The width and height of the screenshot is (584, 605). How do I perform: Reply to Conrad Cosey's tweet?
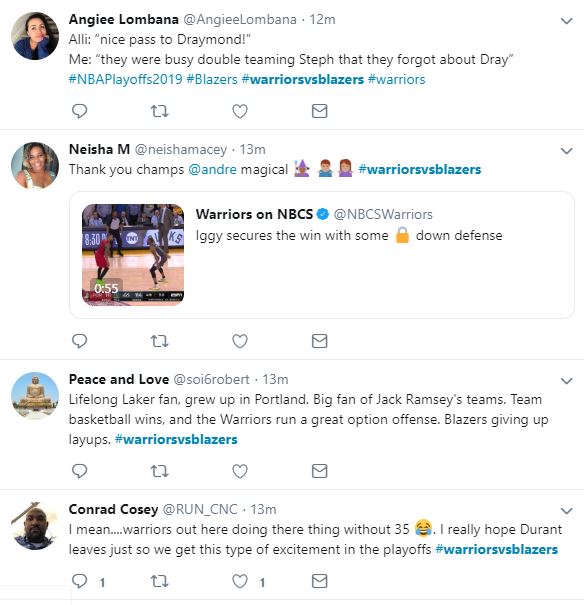tap(79, 581)
